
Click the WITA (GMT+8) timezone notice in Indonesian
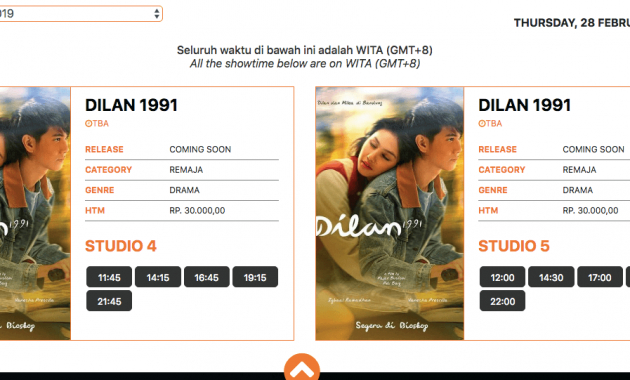click(305, 50)
